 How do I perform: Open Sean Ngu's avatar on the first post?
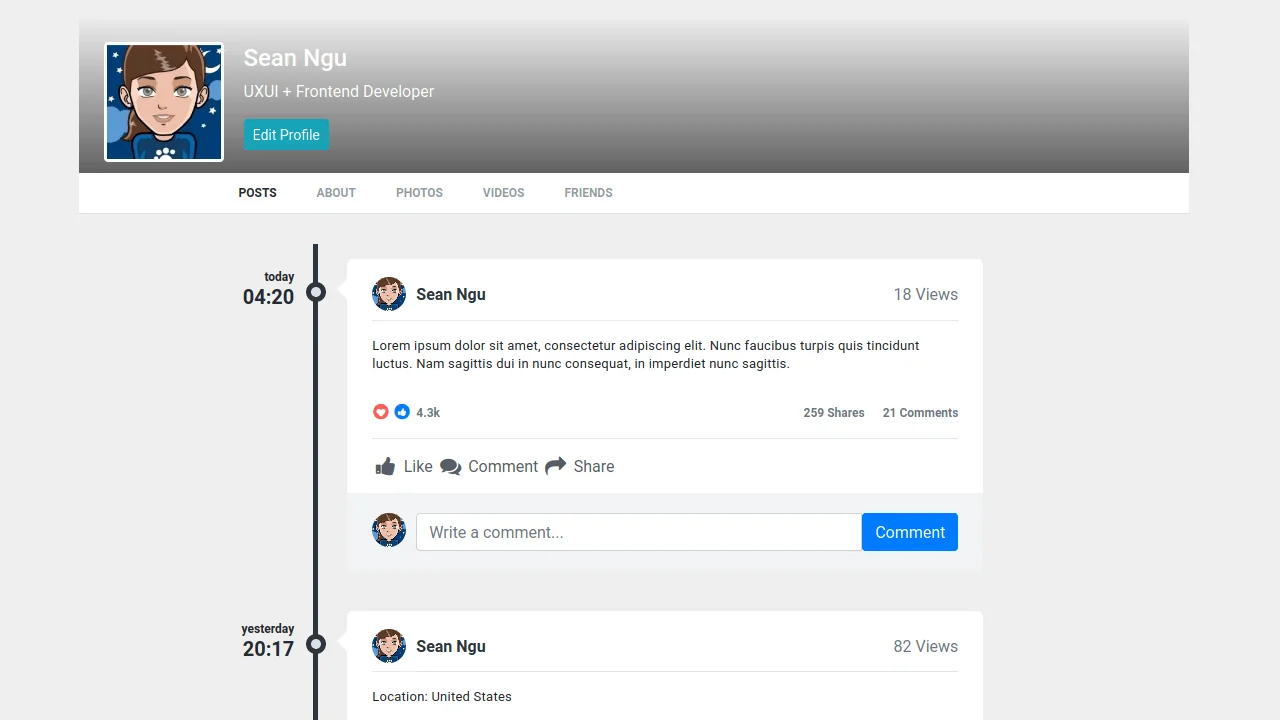coord(389,293)
